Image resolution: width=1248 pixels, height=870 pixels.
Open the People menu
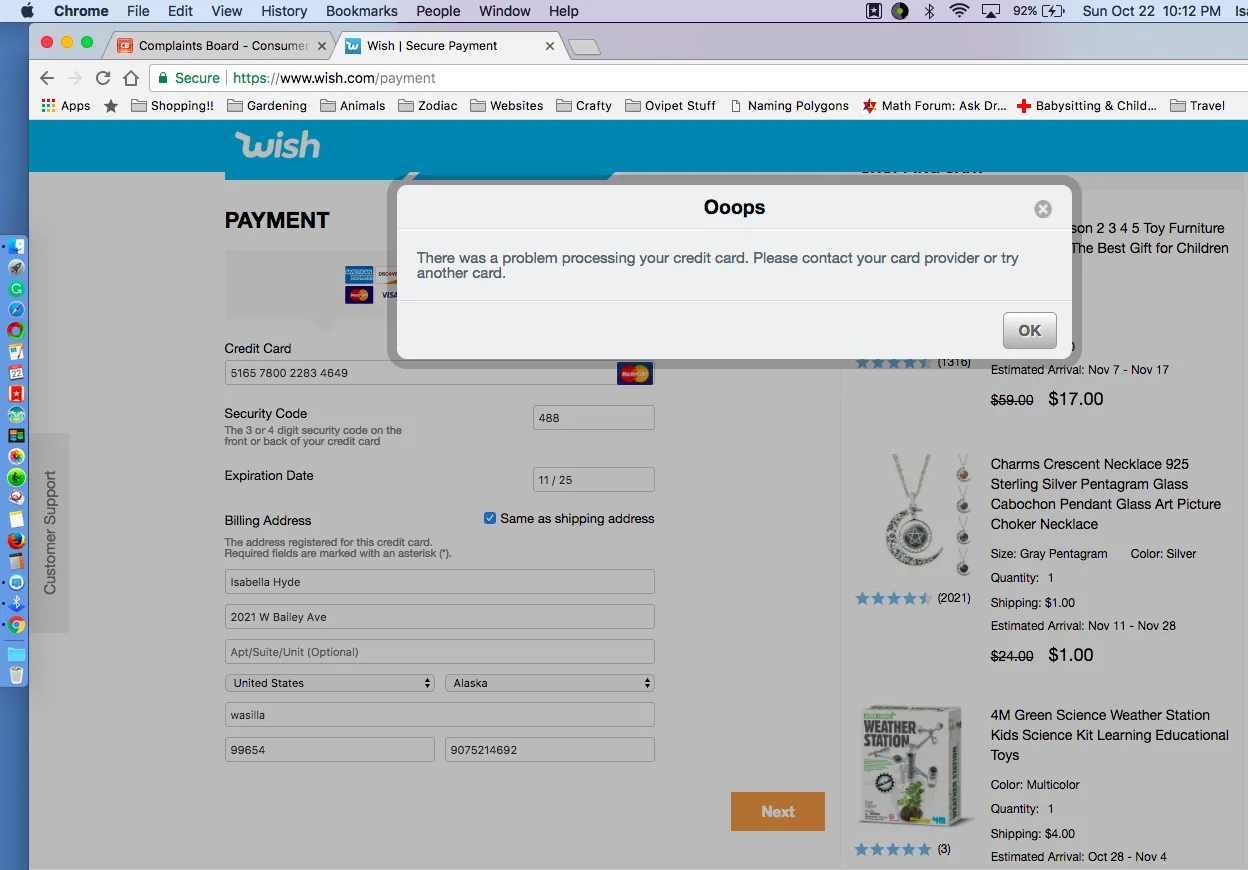coord(438,11)
